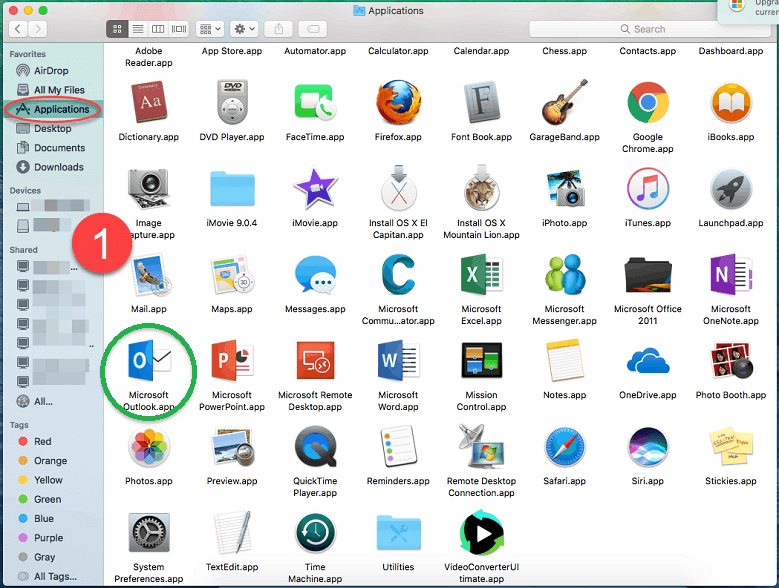Viewport: 779px width, 588px height.
Task: Open Microsoft OneNote.app icon
Action: pyautogui.click(x=731, y=274)
